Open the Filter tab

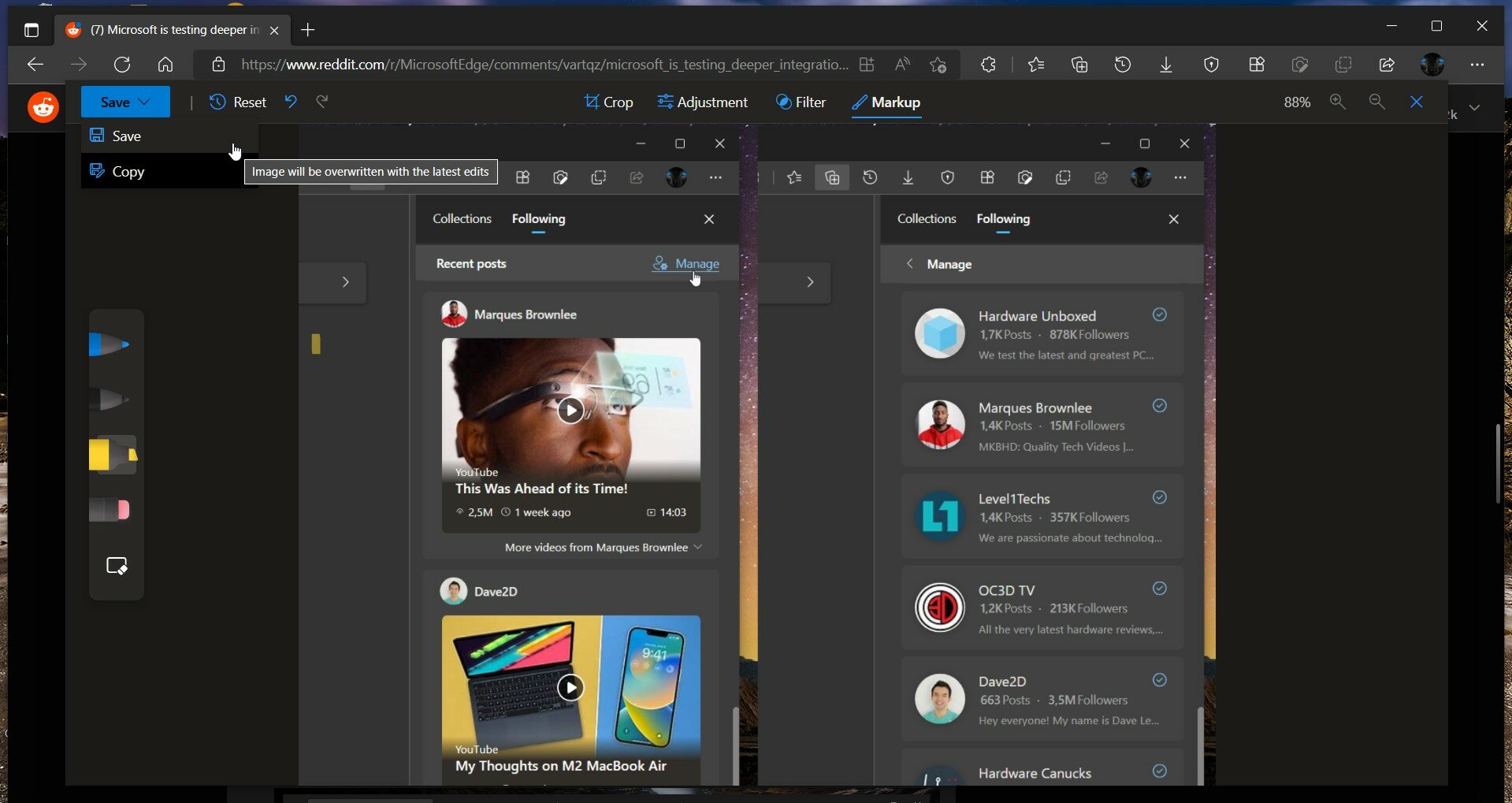[801, 102]
